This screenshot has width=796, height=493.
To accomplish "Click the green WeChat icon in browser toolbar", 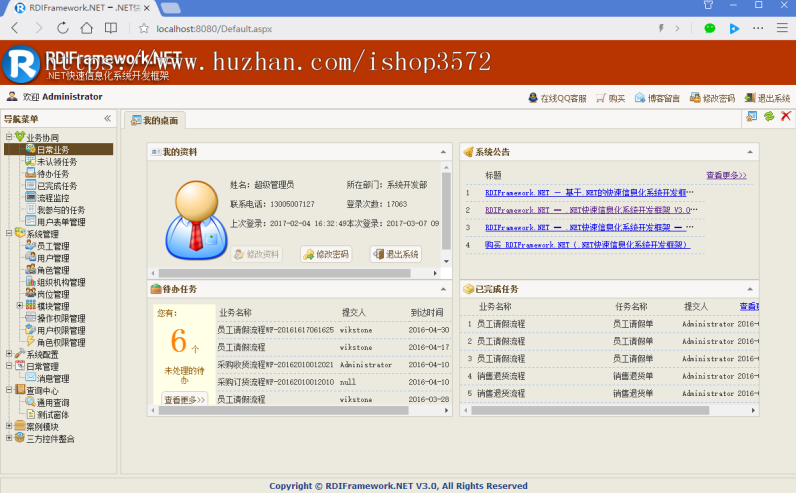I will pos(710,28).
